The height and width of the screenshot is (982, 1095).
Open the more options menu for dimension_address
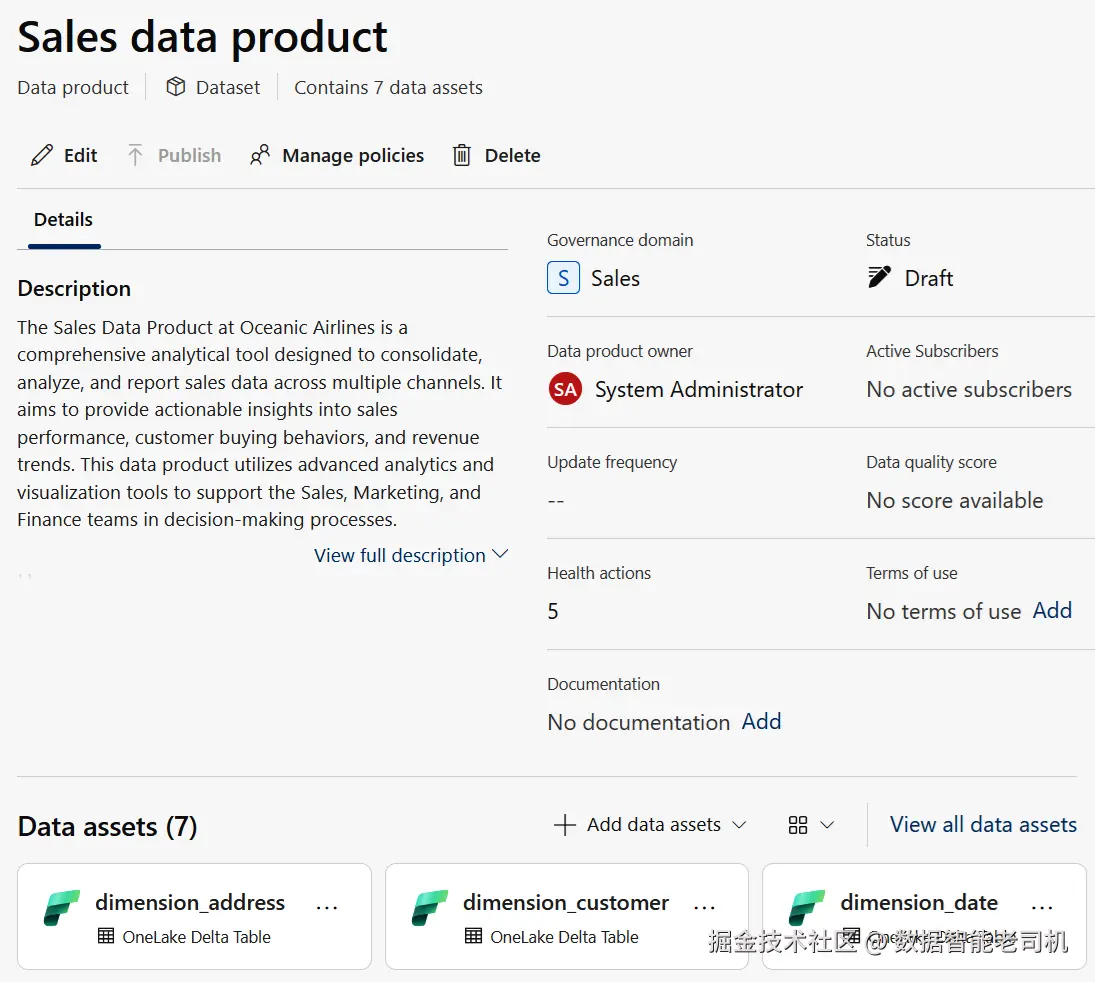click(327, 907)
